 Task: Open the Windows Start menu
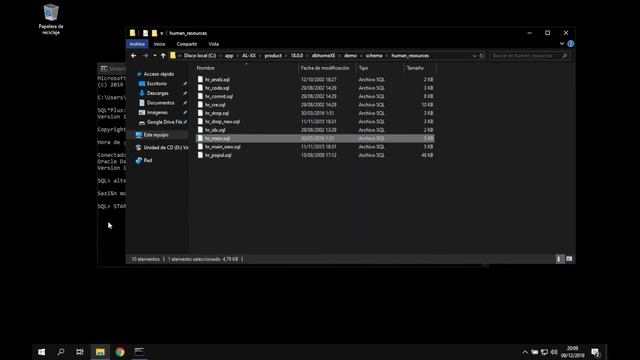(x=41, y=352)
